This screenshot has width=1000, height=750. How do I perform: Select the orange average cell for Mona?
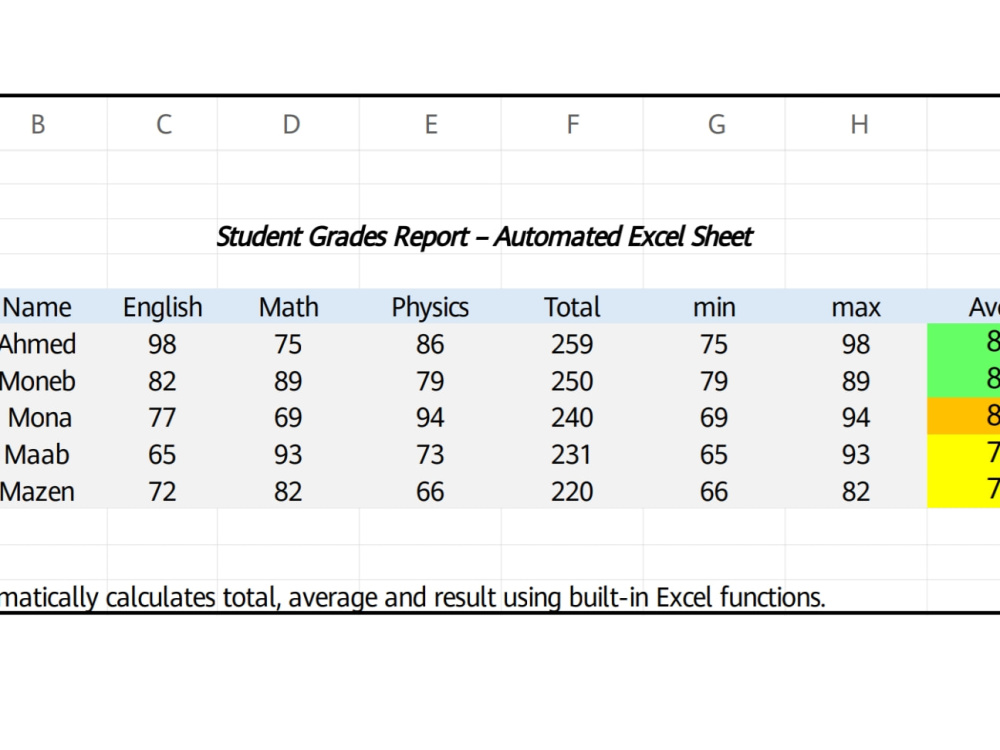pyautogui.click(x=964, y=416)
